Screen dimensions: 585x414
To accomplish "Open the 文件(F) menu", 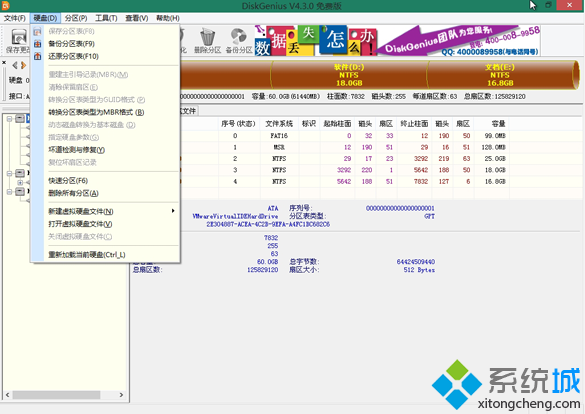I will (x=15, y=18).
